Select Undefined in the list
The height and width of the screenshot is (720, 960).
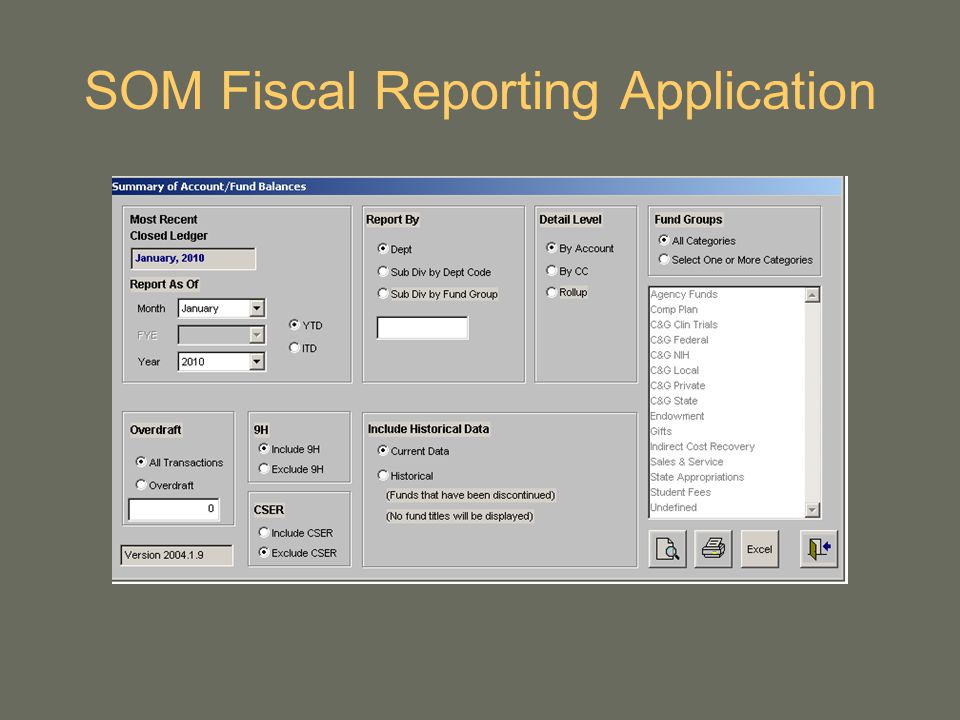[x=727, y=508]
